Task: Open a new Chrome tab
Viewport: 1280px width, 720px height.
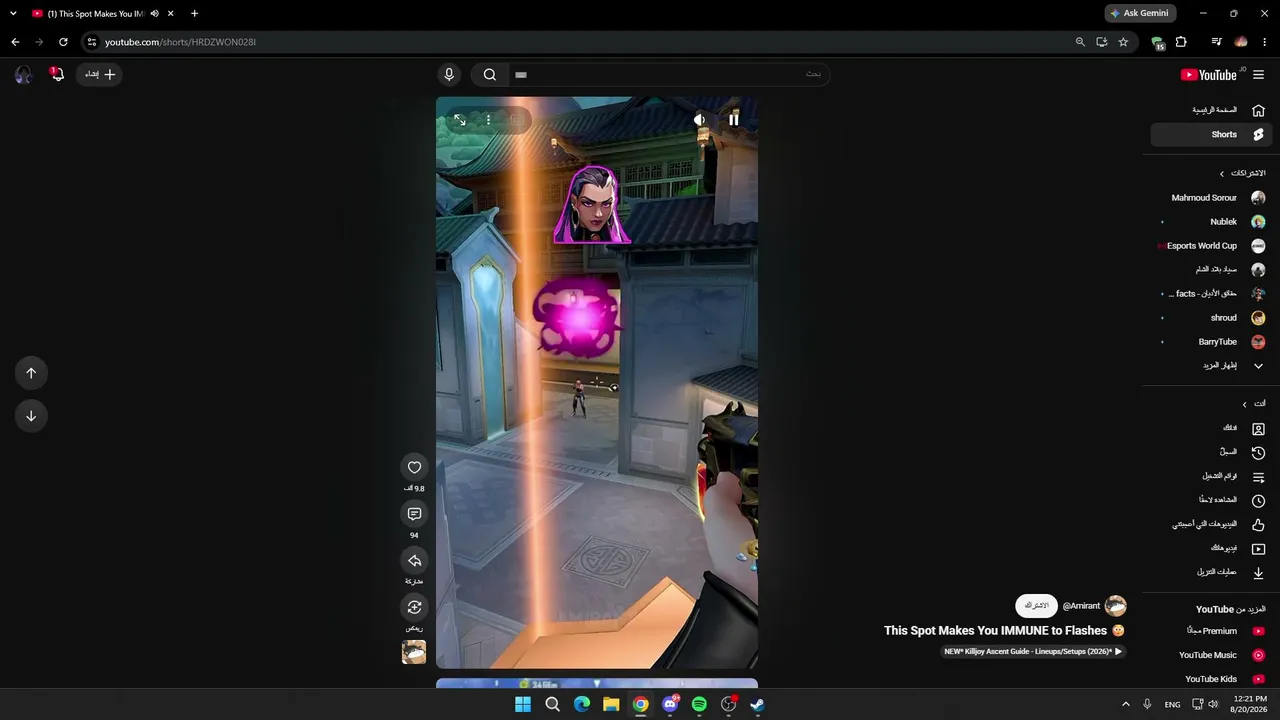Action: click(x=194, y=14)
